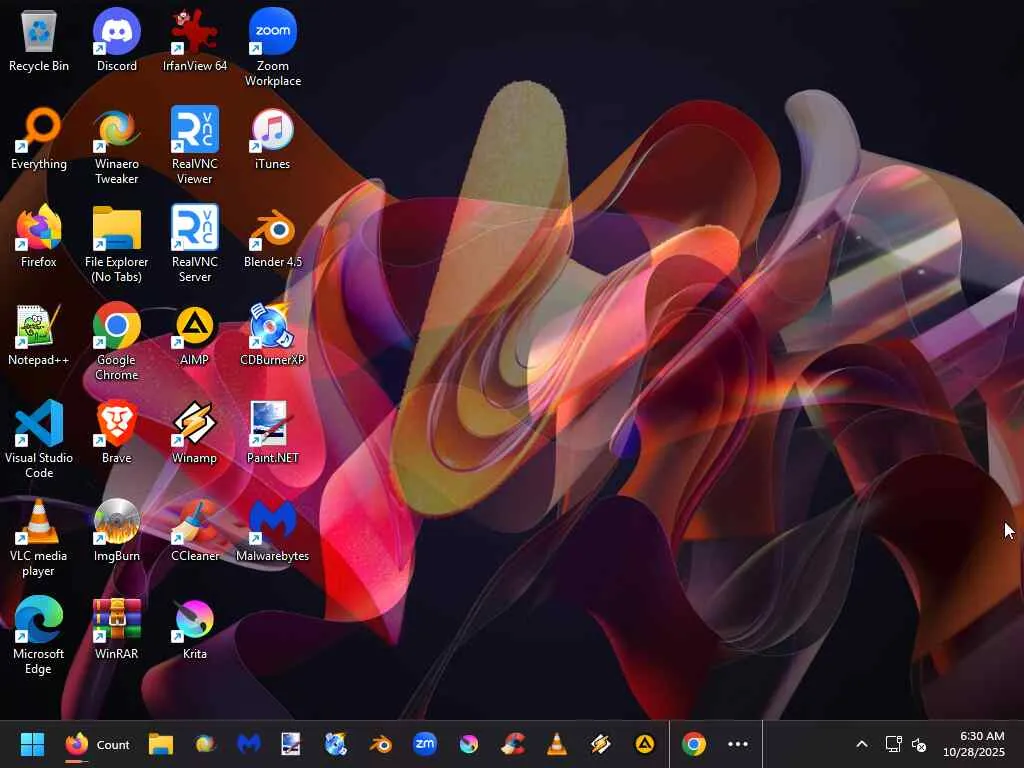This screenshot has height=768, width=1024.
Task: Click the Krita taskbar icon
Action: [x=468, y=744]
